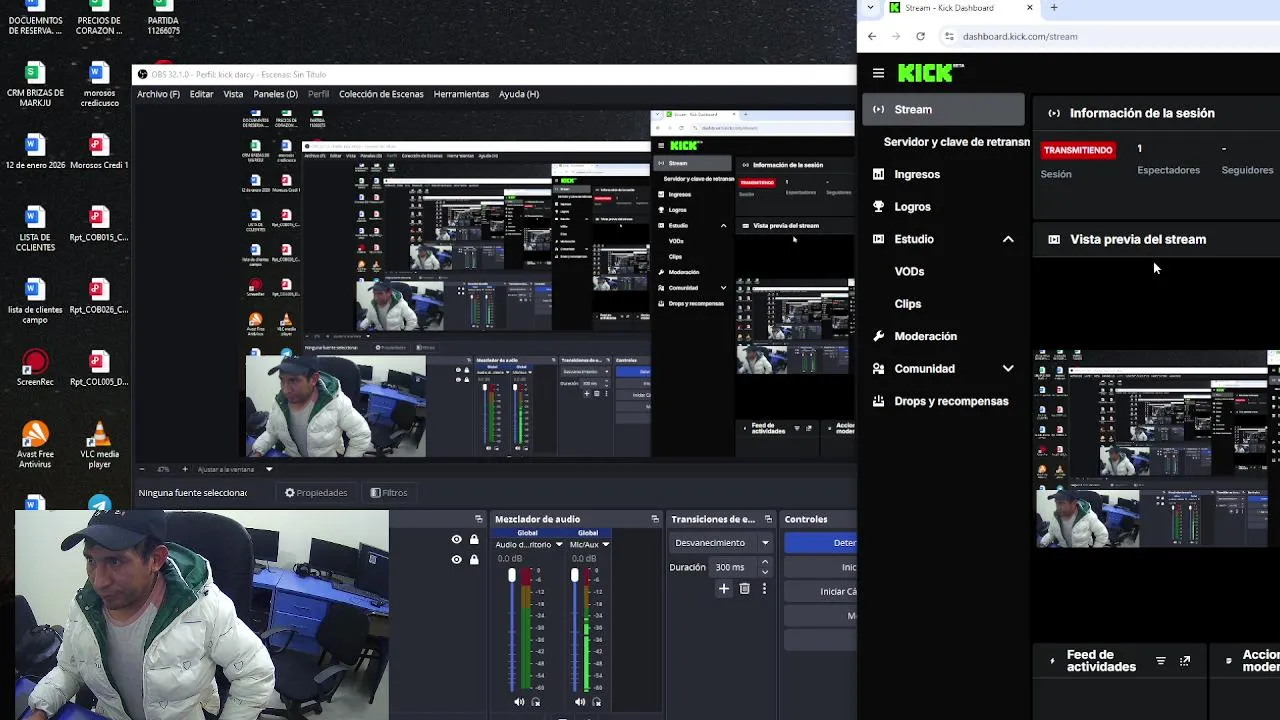Open PARTIDA 11266075 desktop icon
Image resolution: width=1280 pixels, height=720 pixels.
[163, 18]
